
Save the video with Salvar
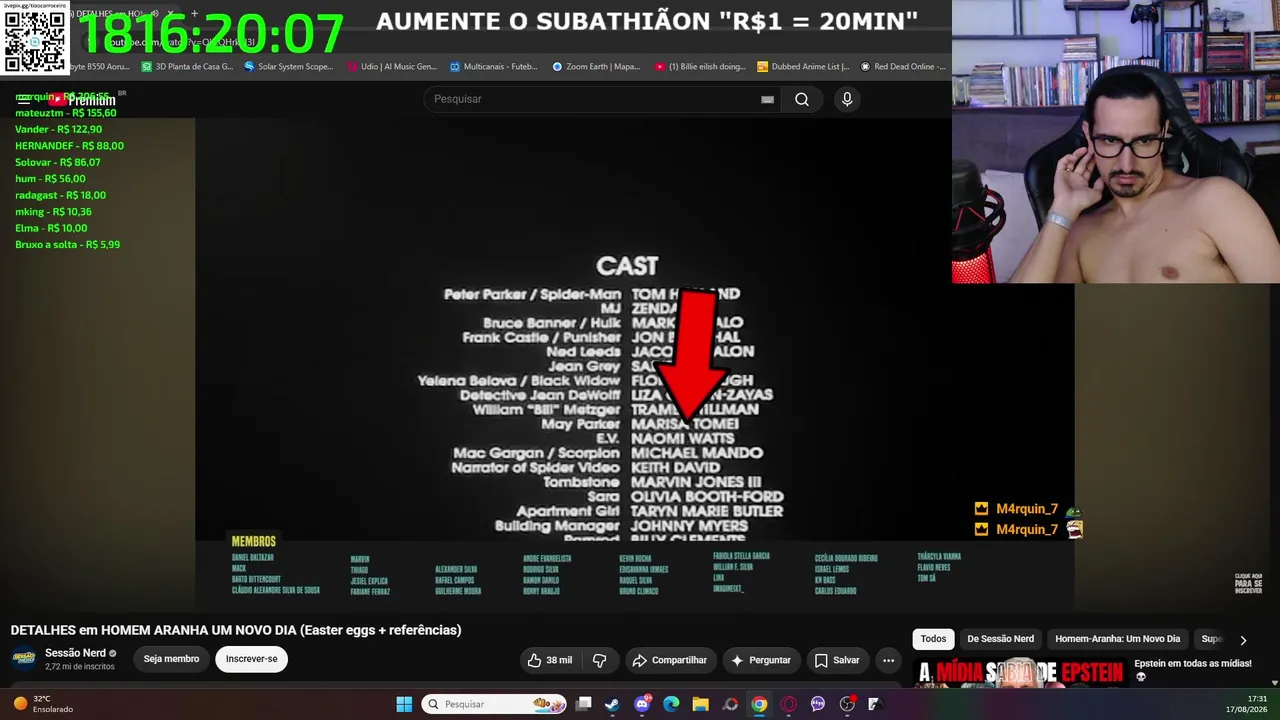836,660
